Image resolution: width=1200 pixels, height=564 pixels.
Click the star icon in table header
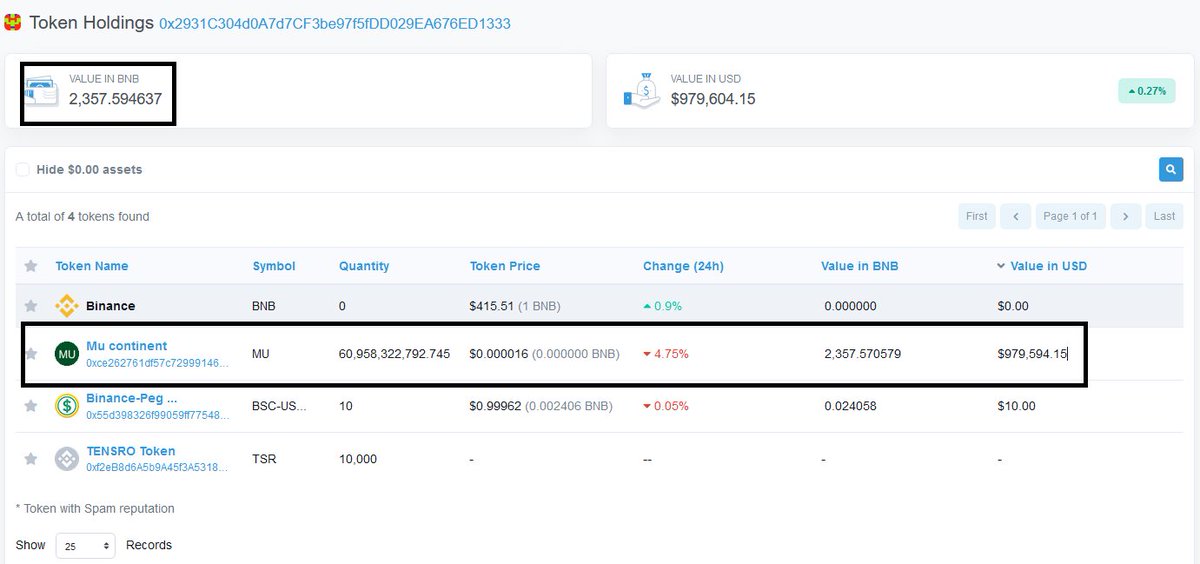click(31, 266)
